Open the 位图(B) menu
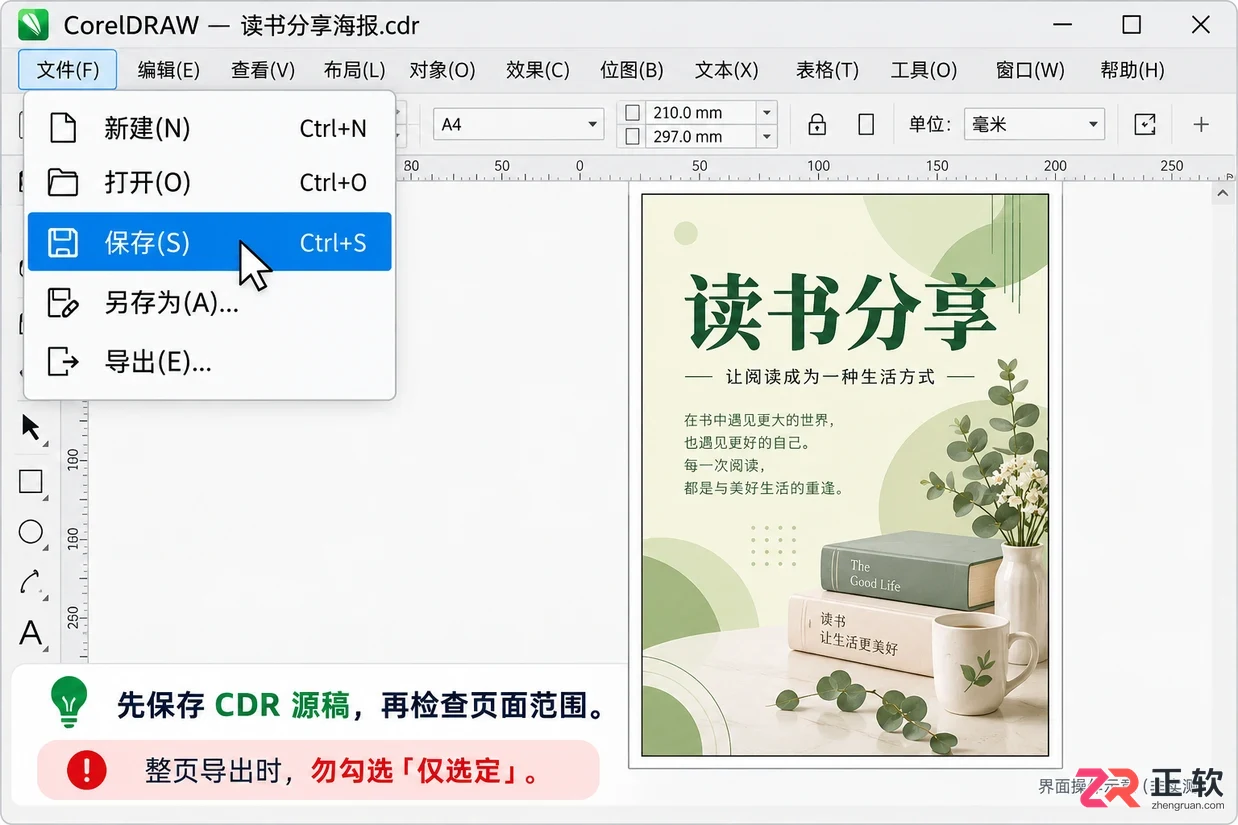The width and height of the screenshot is (1238, 825). coord(632,70)
